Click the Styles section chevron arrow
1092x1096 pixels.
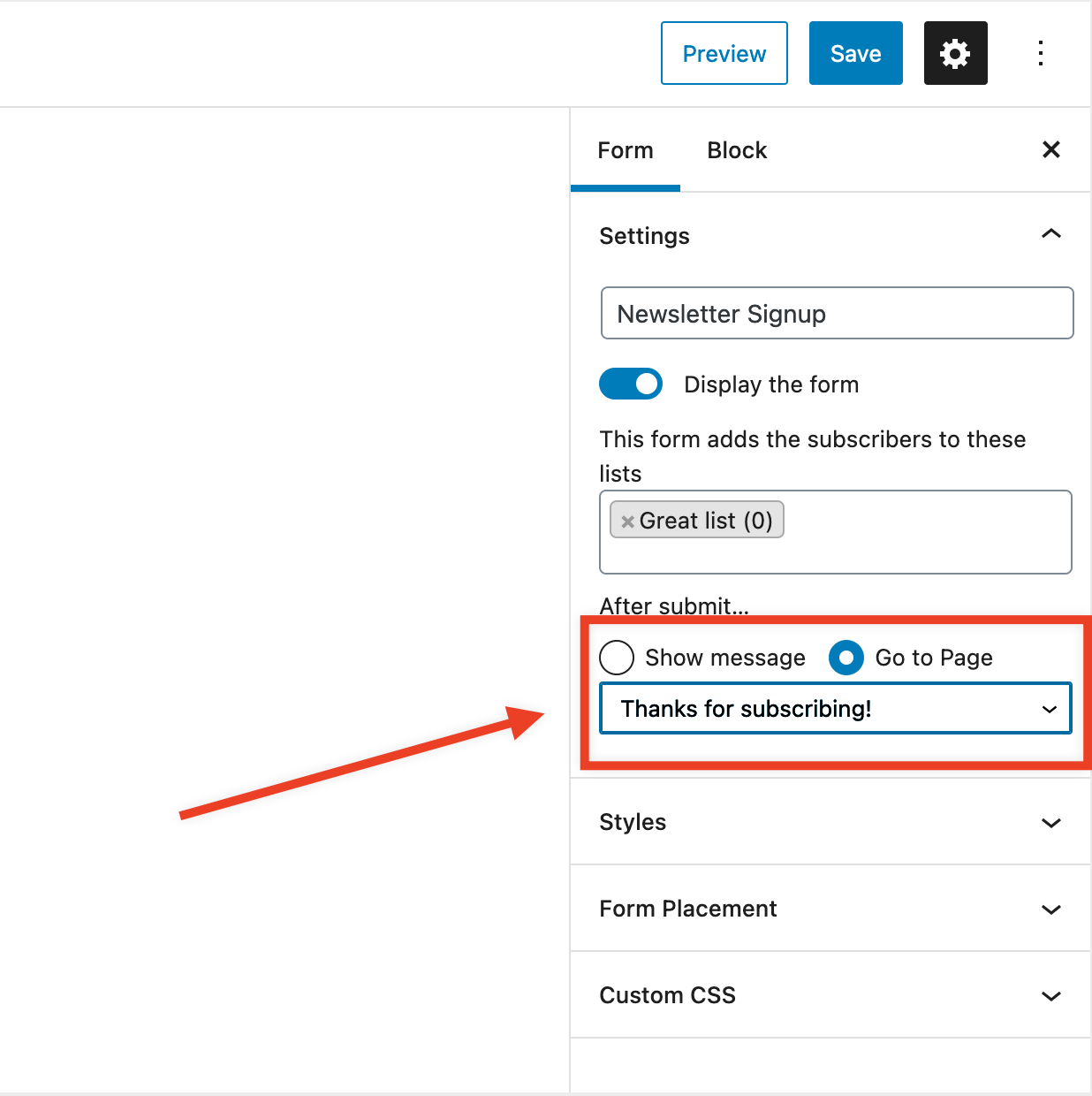(1050, 823)
